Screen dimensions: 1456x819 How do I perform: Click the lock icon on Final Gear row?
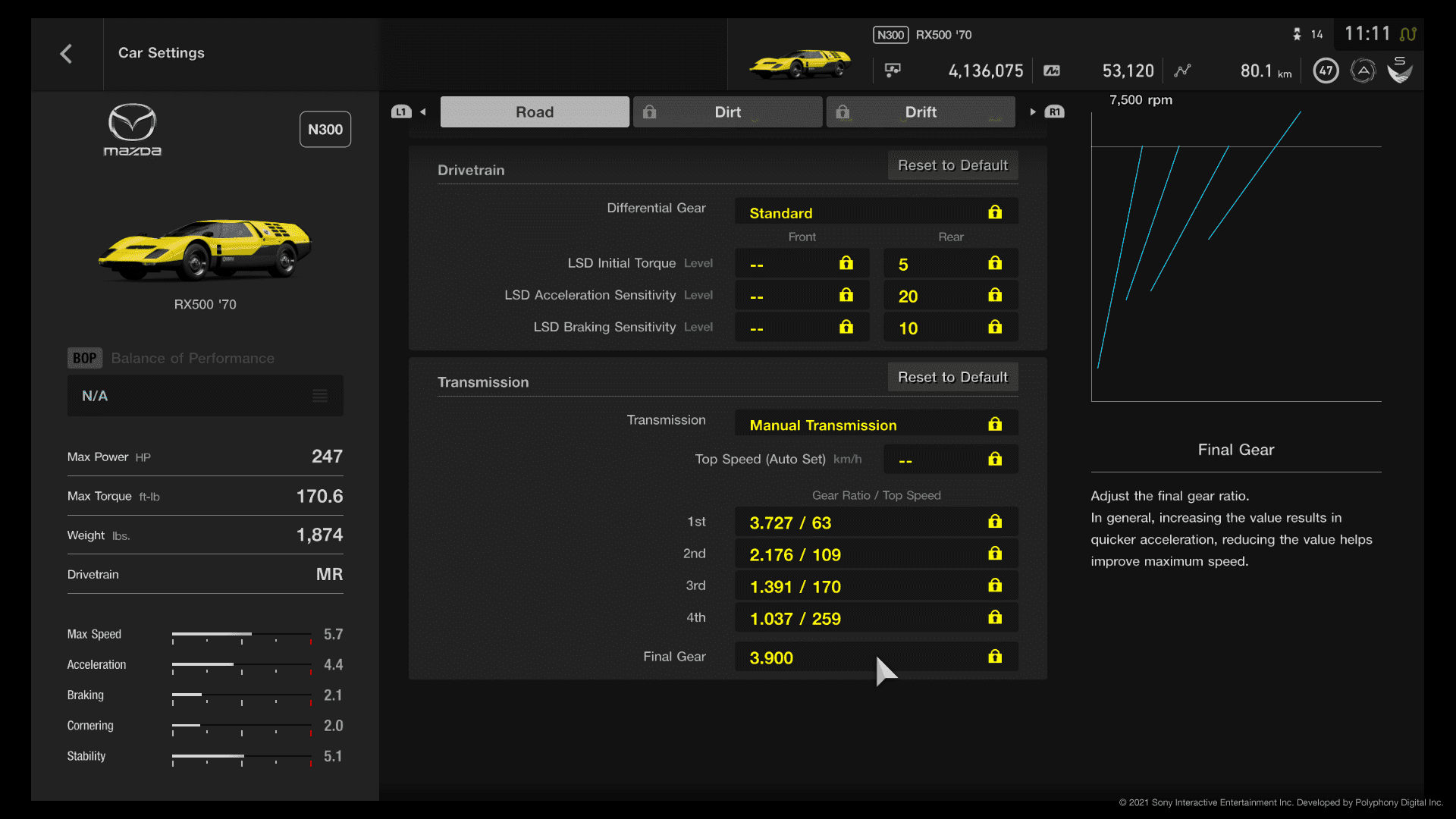(x=995, y=656)
